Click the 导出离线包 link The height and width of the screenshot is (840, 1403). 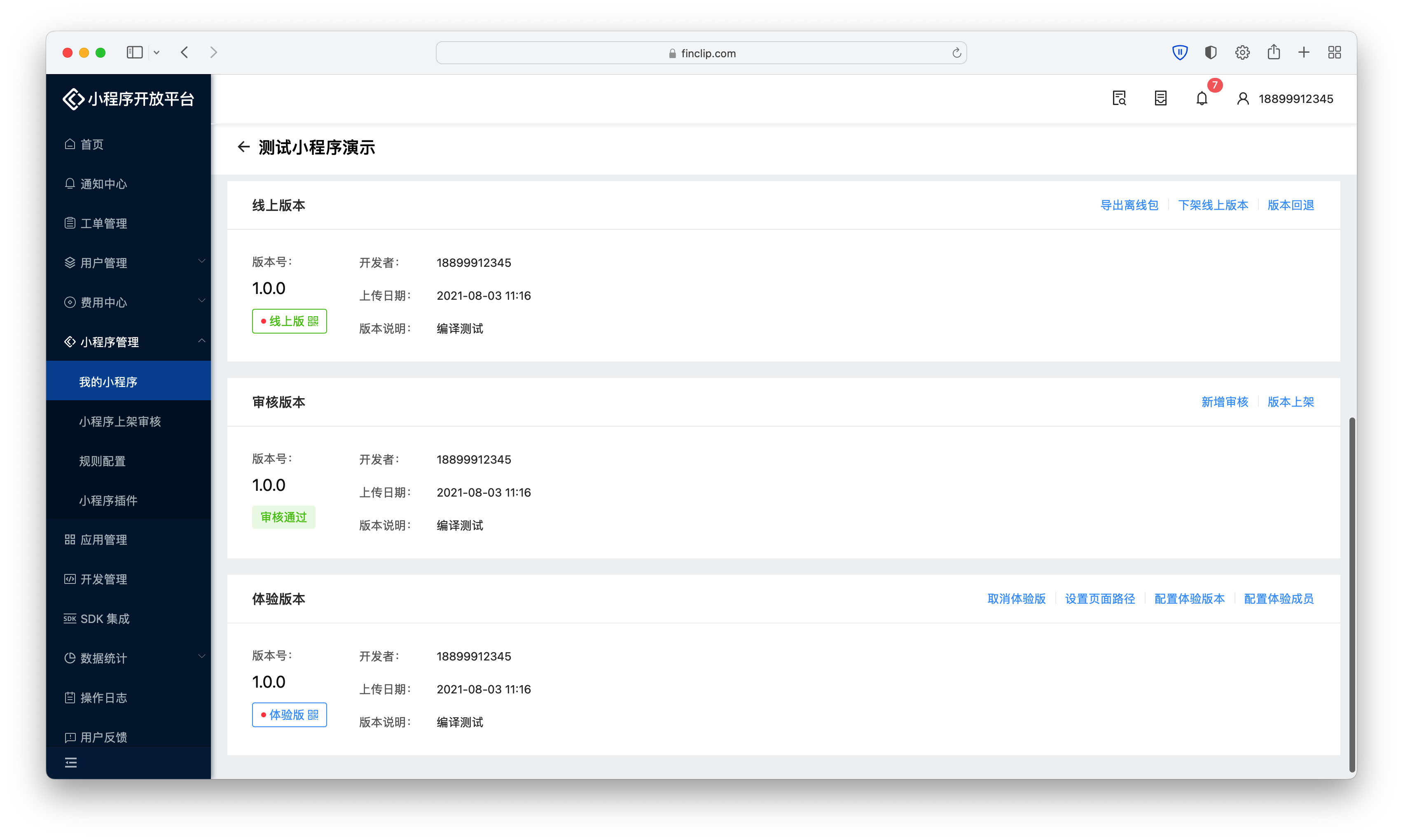pyautogui.click(x=1129, y=205)
